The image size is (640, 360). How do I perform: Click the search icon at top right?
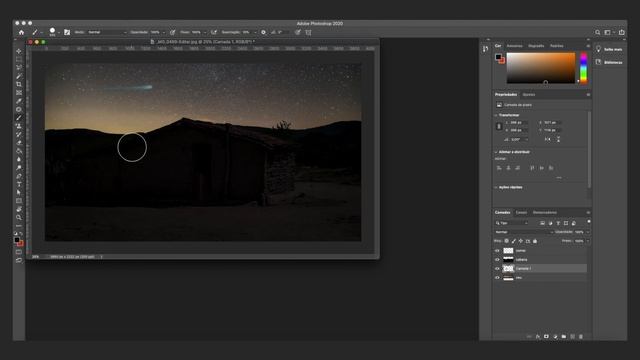coord(598,32)
